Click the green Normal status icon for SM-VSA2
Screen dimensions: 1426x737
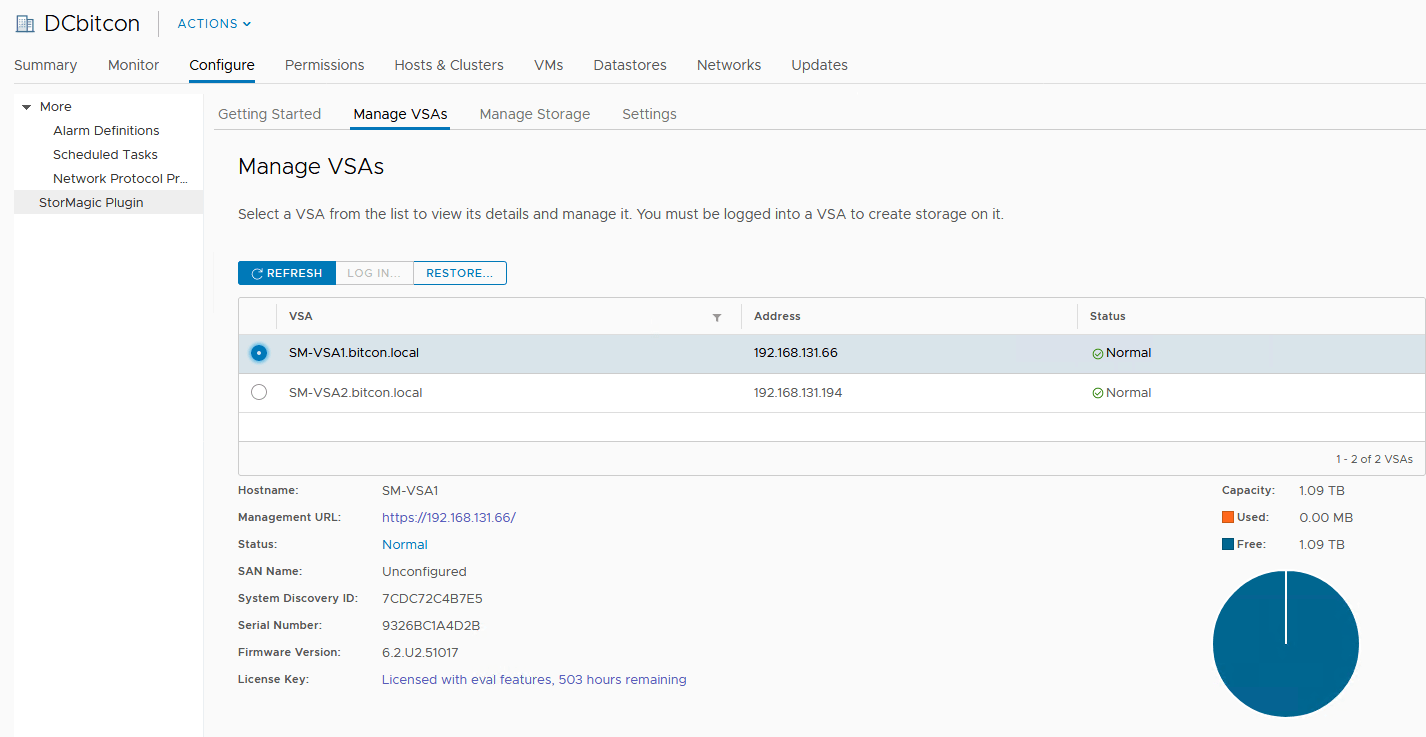click(x=1098, y=393)
